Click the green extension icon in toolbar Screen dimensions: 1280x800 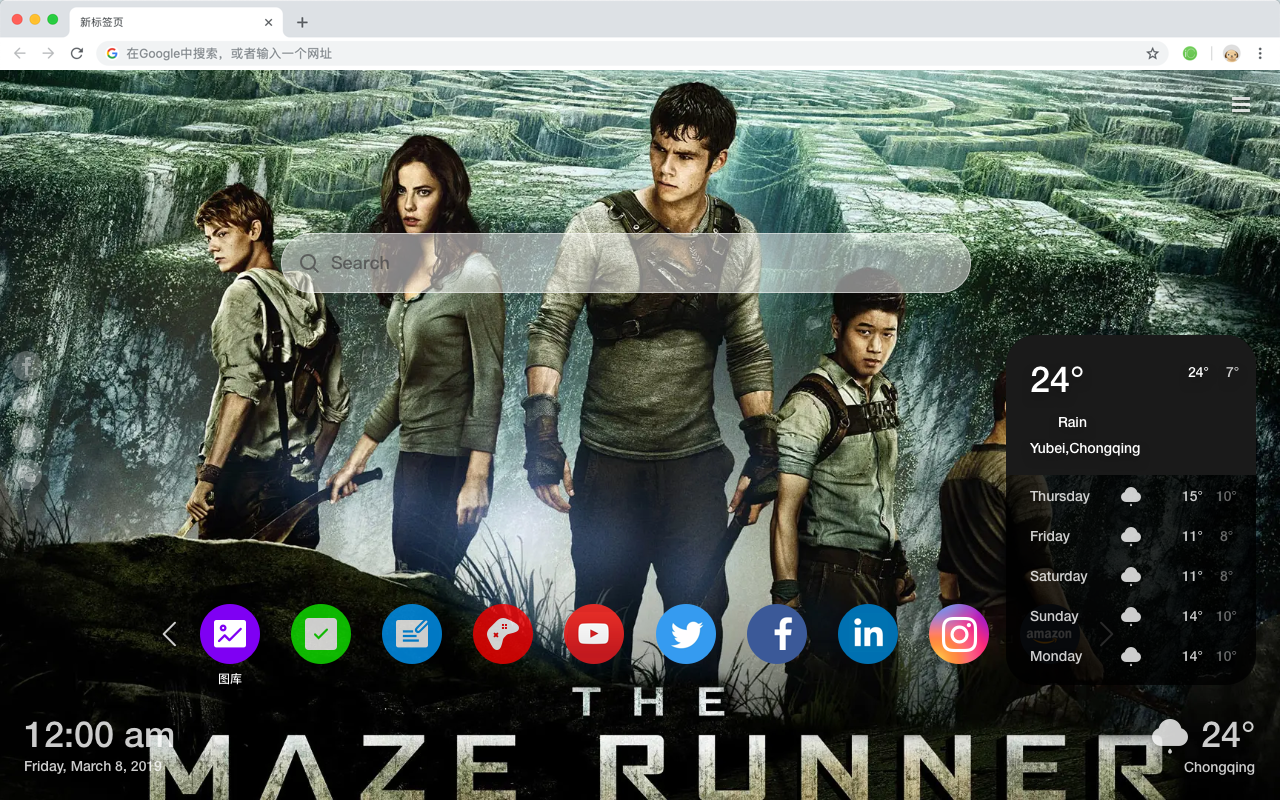[1190, 53]
